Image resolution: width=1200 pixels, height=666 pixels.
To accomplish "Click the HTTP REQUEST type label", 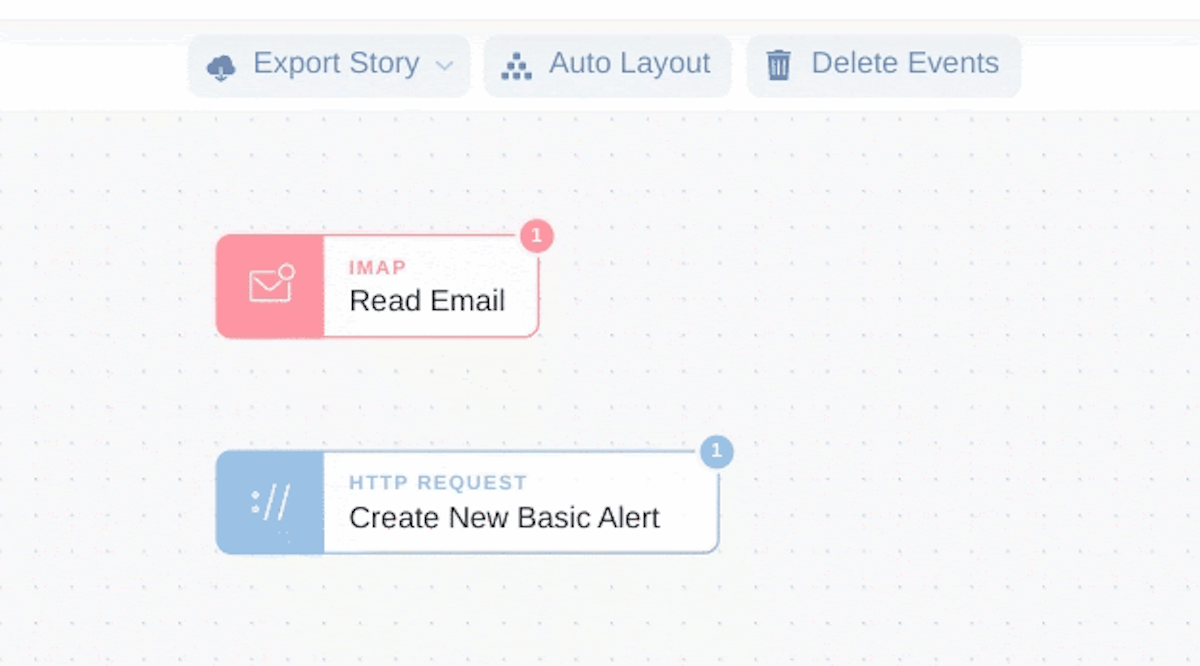I will click(438, 483).
